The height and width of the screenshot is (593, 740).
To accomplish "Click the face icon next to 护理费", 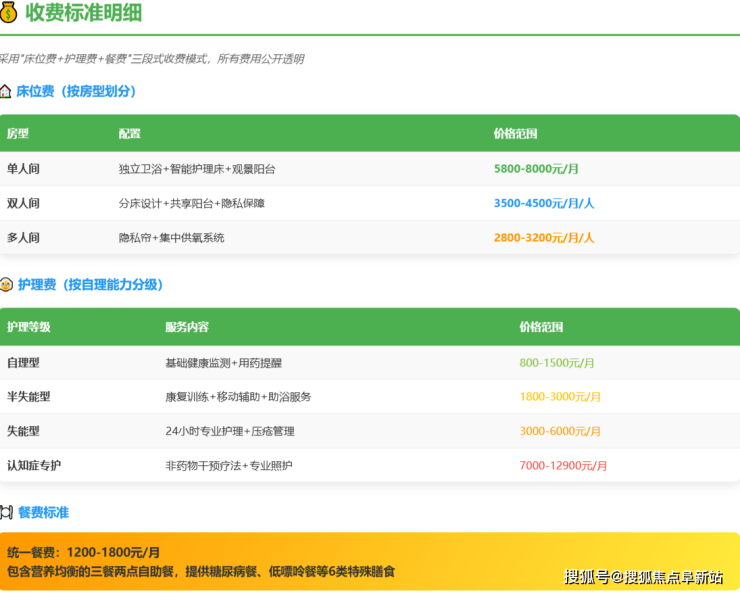I will coord(6,285).
